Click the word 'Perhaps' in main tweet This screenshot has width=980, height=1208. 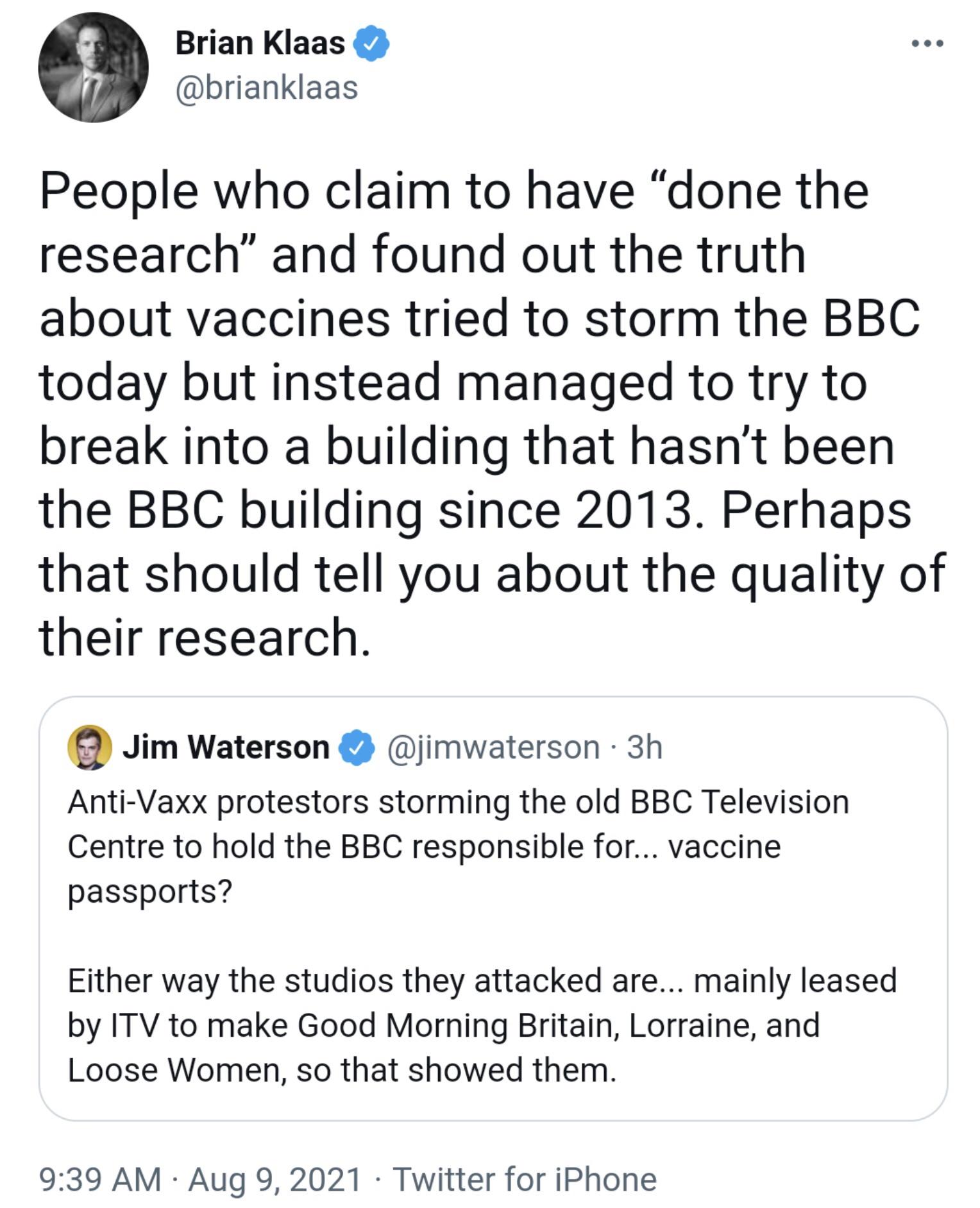point(816,511)
